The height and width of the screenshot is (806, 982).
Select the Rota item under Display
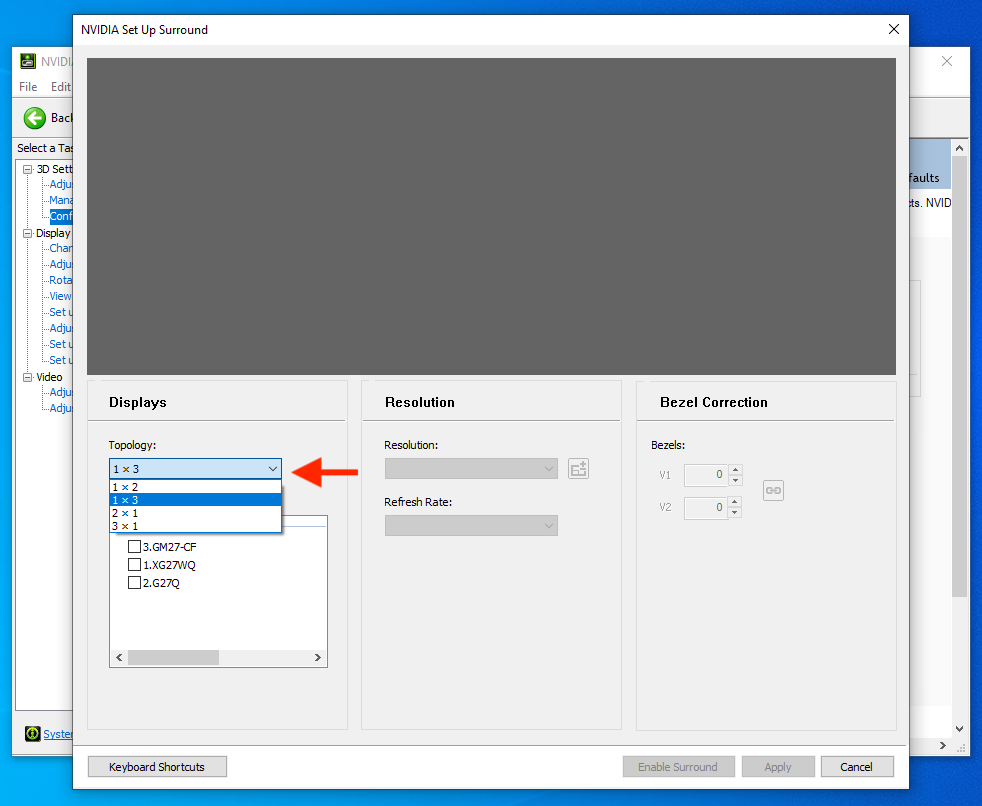(x=61, y=280)
